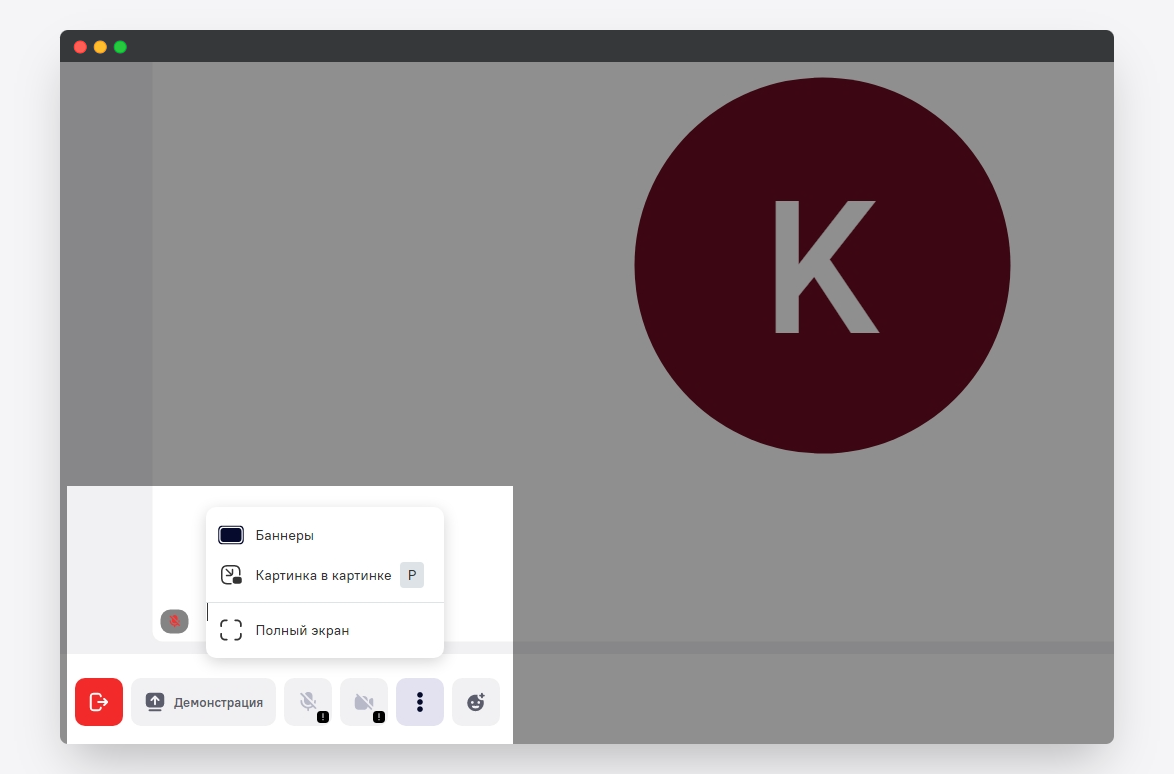Click the full screen brackets icon
1174x774 pixels.
tap(231, 630)
